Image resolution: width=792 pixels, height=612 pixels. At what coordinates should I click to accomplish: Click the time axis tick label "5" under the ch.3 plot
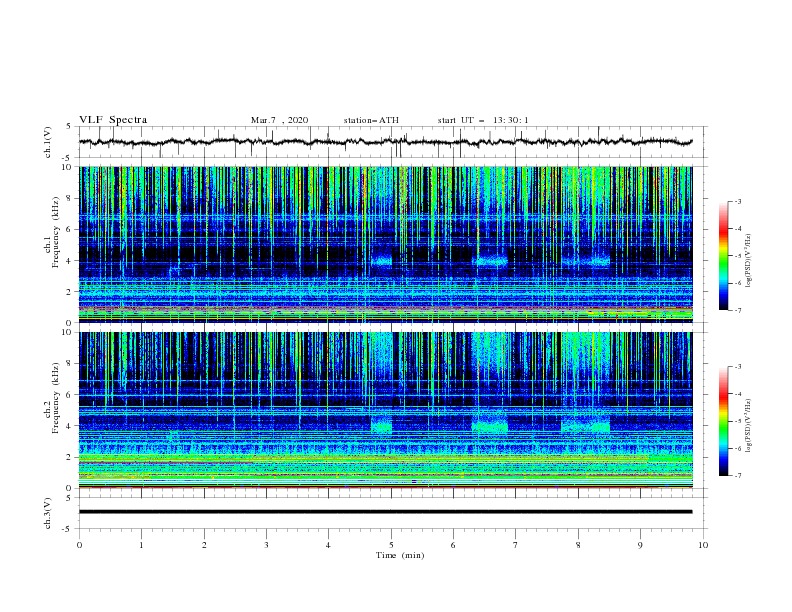pos(391,545)
